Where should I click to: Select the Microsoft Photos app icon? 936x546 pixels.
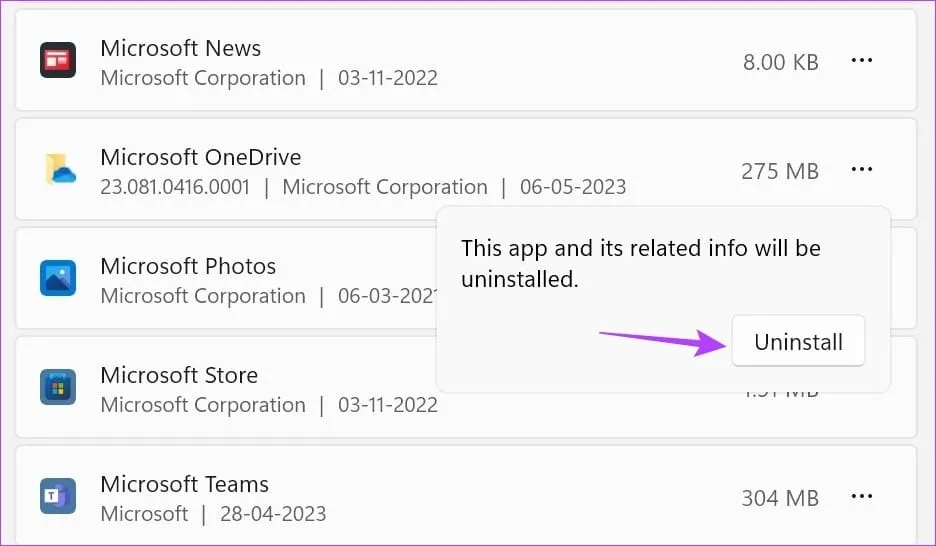pyautogui.click(x=58, y=279)
